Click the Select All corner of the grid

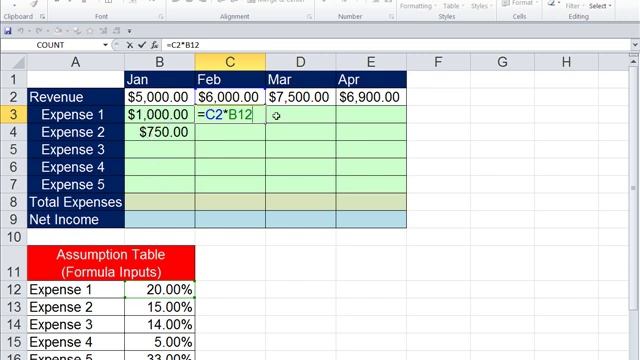[14, 62]
